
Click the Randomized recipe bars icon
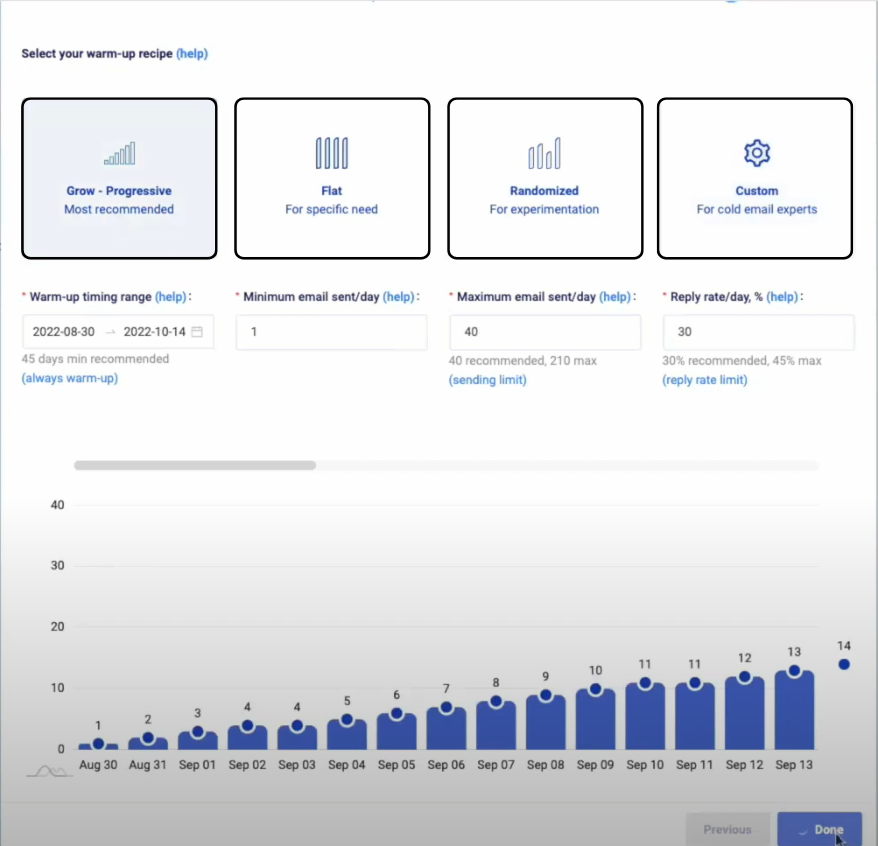click(x=544, y=154)
